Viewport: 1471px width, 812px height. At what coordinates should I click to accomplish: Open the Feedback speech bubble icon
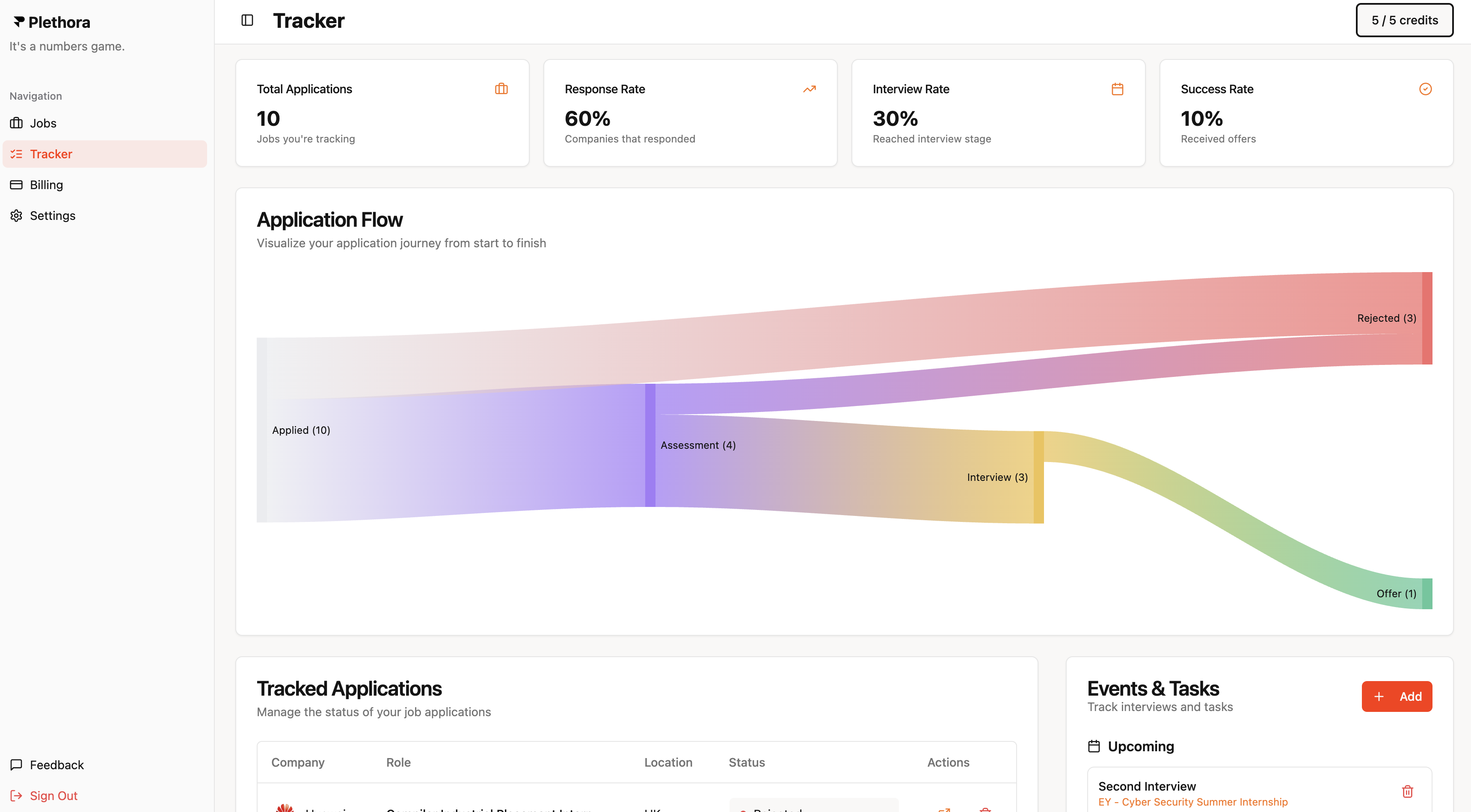pyautogui.click(x=17, y=765)
